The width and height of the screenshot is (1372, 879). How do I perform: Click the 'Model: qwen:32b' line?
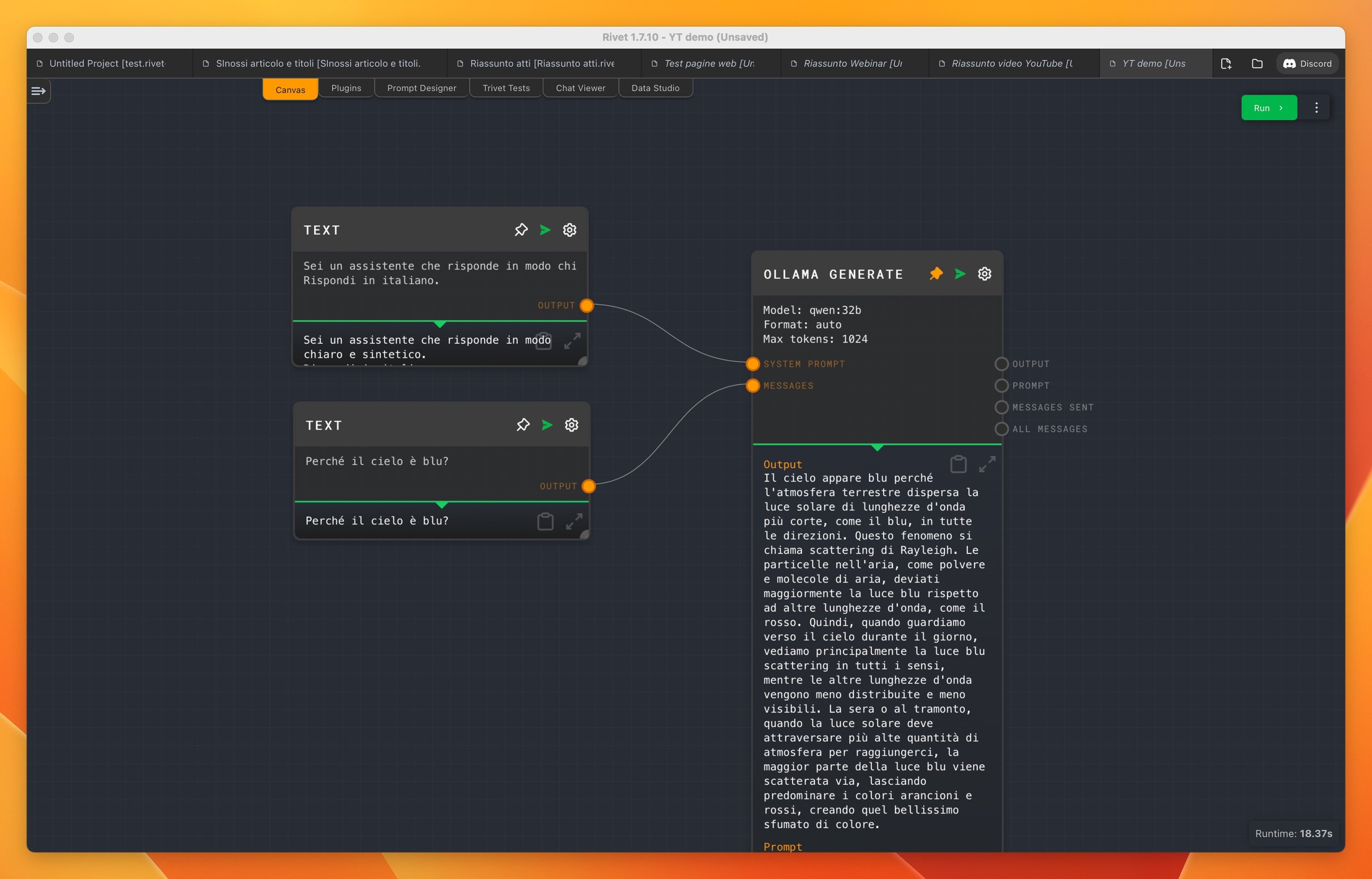pos(812,311)
